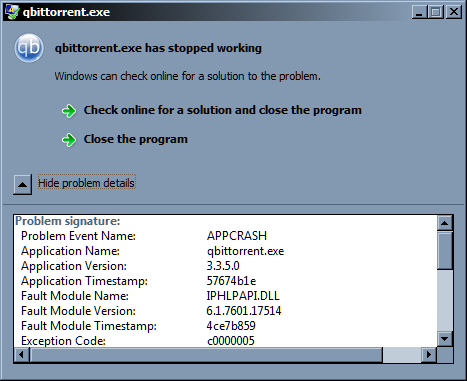This screenshot has height=381, width=467.
Task: Select exception code c0000005
Action: tap(231, 341)
